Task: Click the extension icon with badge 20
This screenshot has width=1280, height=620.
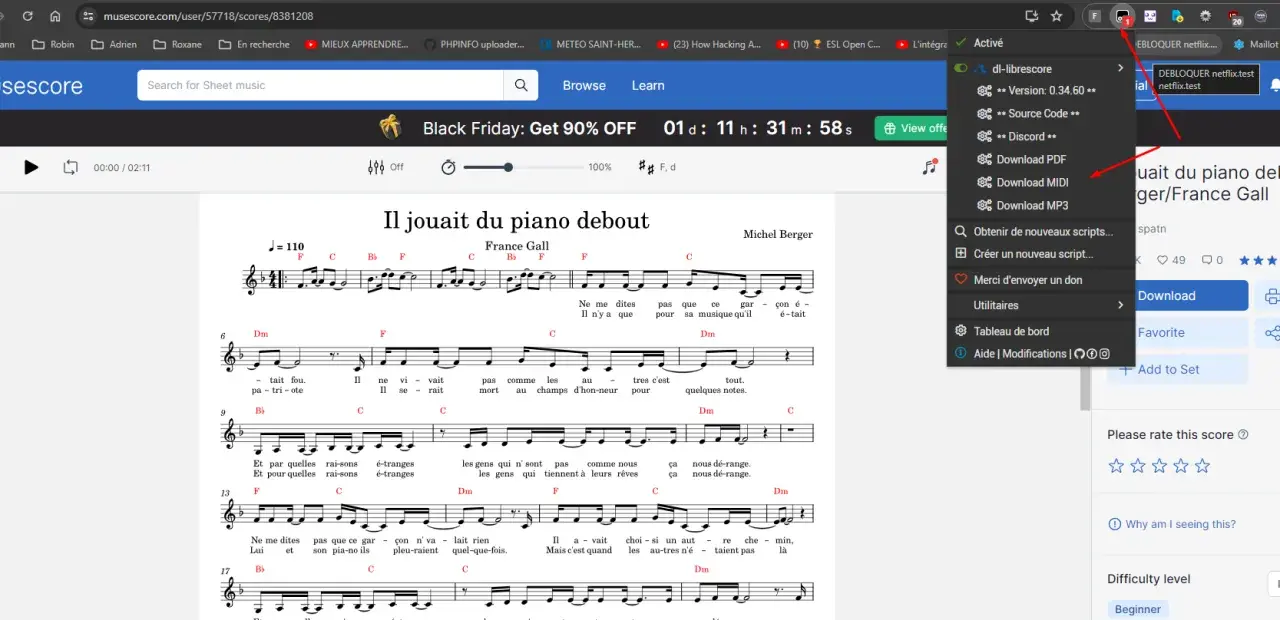Action: 1234,16
